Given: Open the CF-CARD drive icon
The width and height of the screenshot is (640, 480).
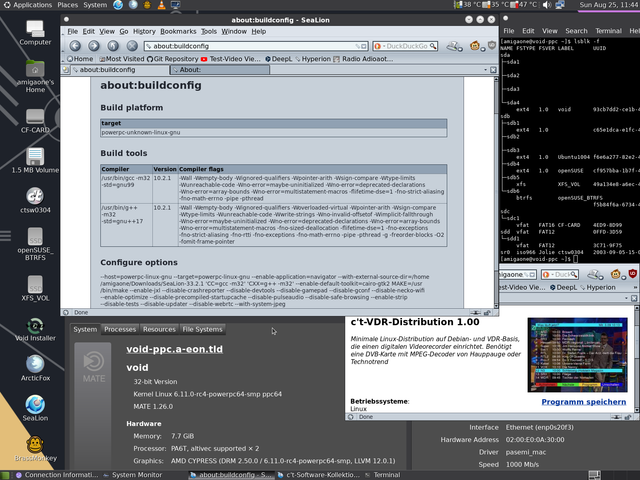Looking at the screenshot, I should point(35,121).
